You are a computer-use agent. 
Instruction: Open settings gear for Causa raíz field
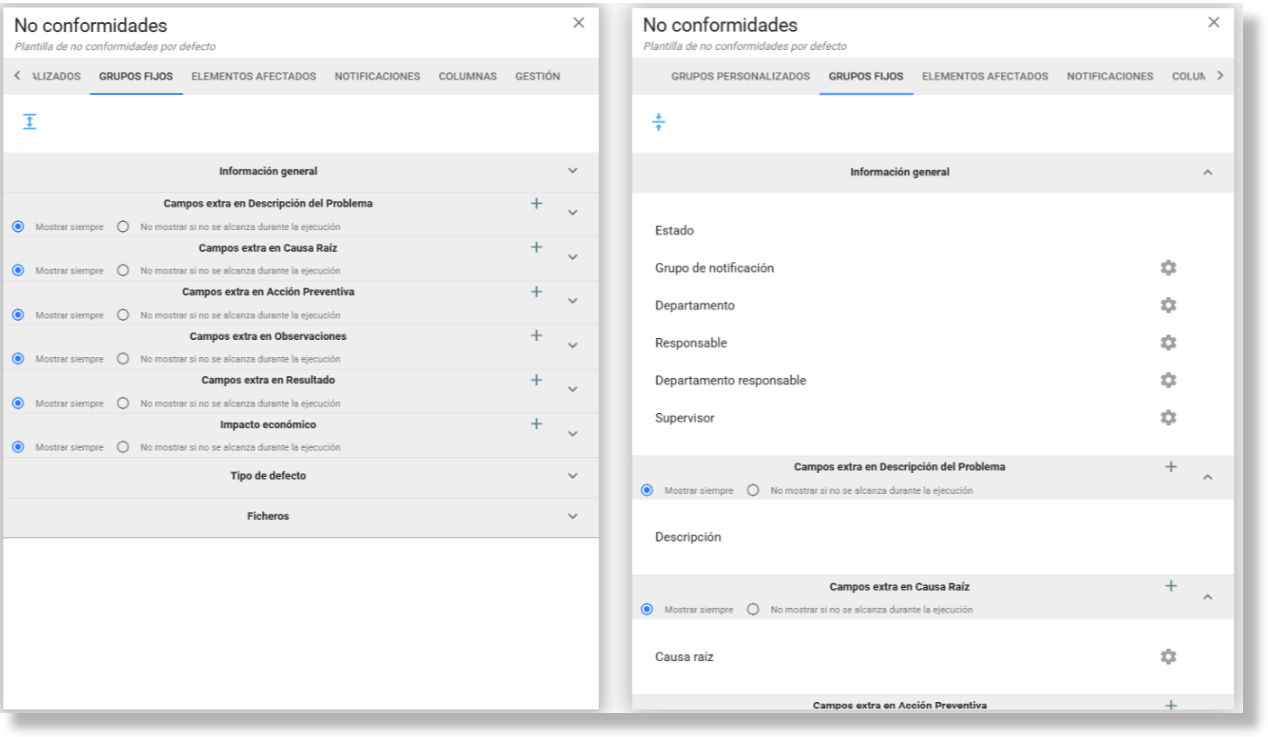(x=1167, y=657)
